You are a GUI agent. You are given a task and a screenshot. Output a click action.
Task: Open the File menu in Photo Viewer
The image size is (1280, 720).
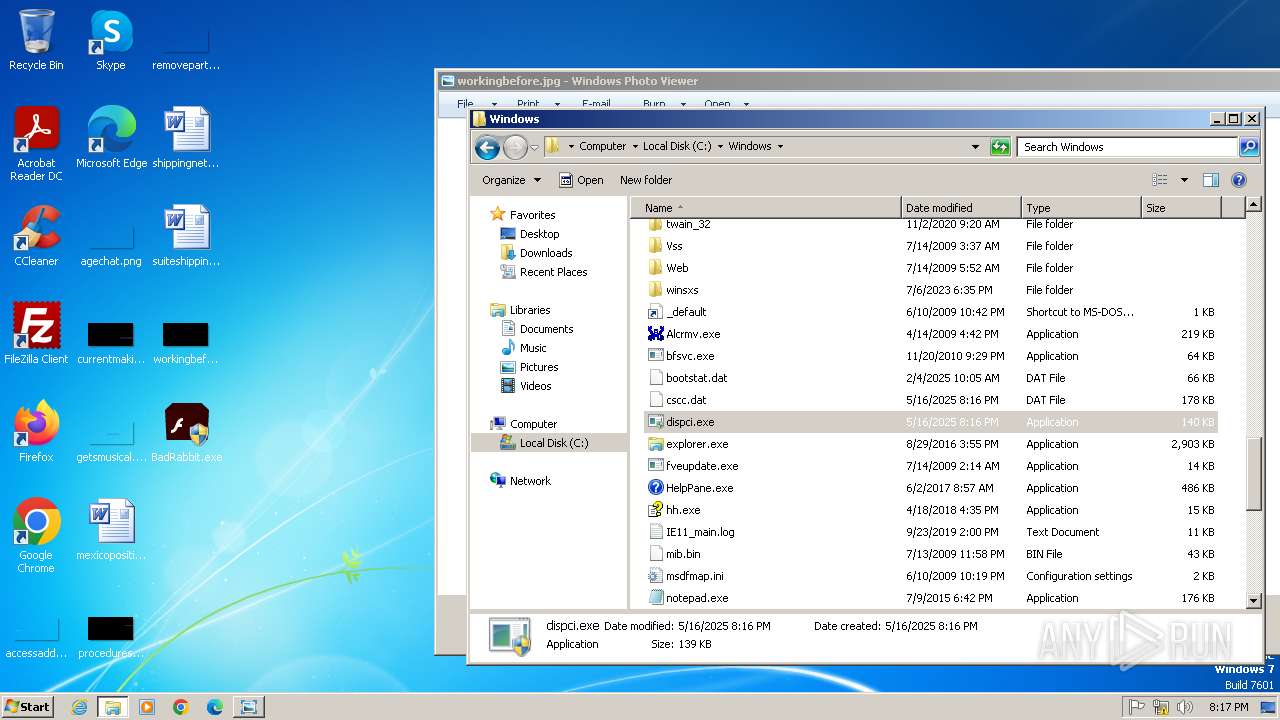point(476,104)
